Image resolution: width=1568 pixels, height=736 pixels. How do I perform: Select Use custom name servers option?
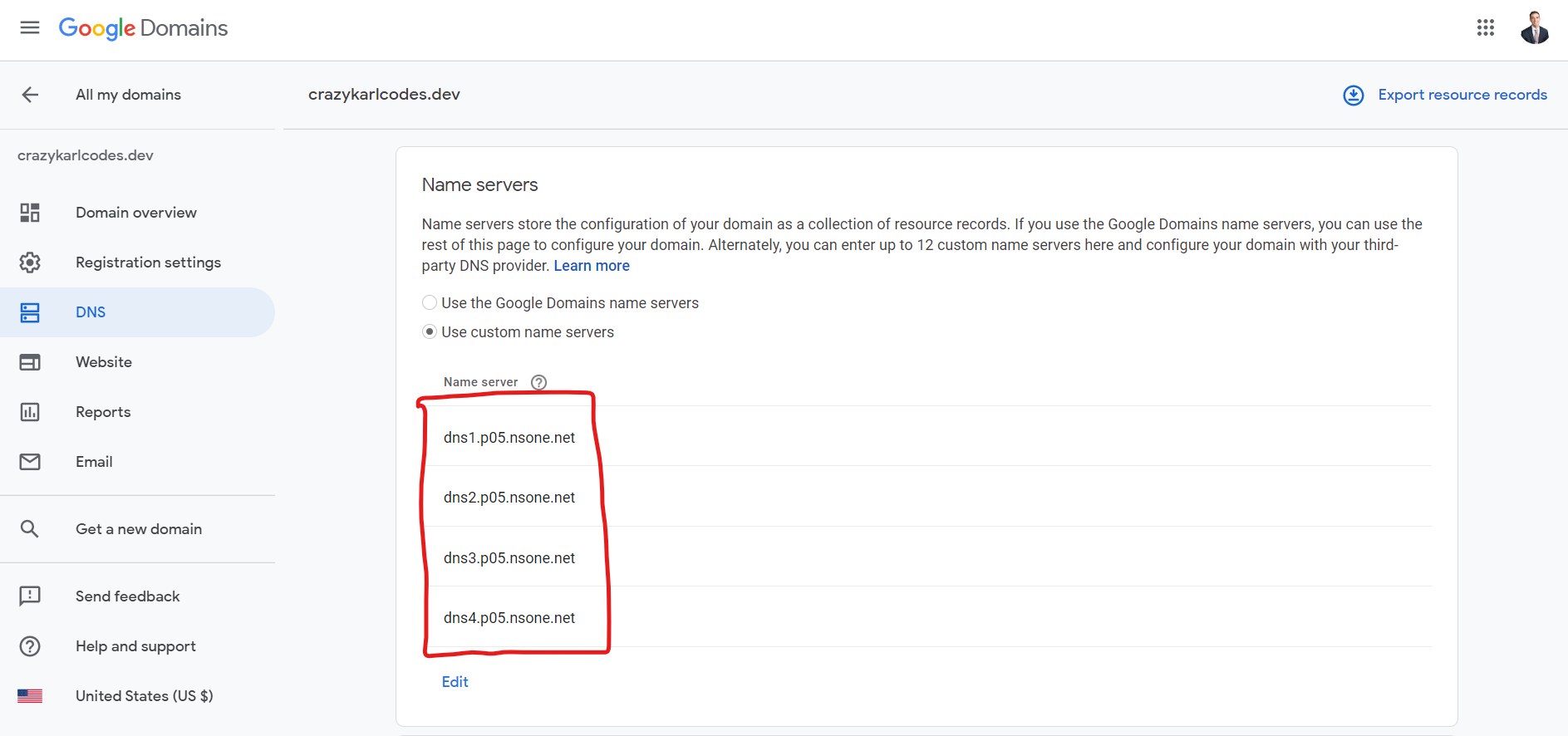tap(430, 332)
